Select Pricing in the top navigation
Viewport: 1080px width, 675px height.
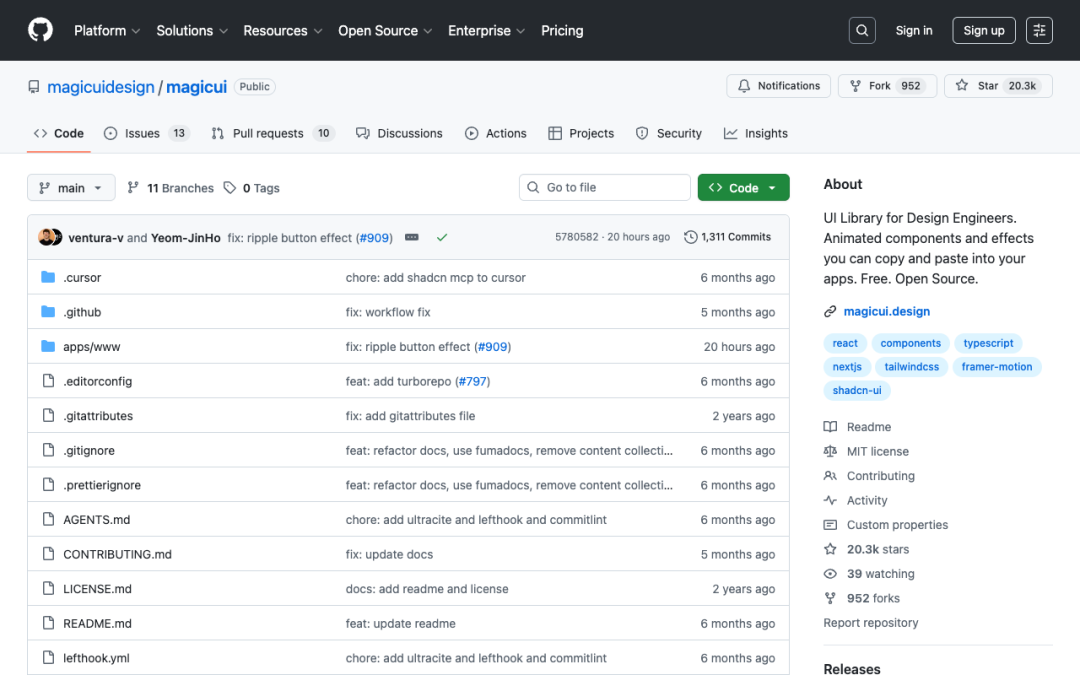click(562, 31)
